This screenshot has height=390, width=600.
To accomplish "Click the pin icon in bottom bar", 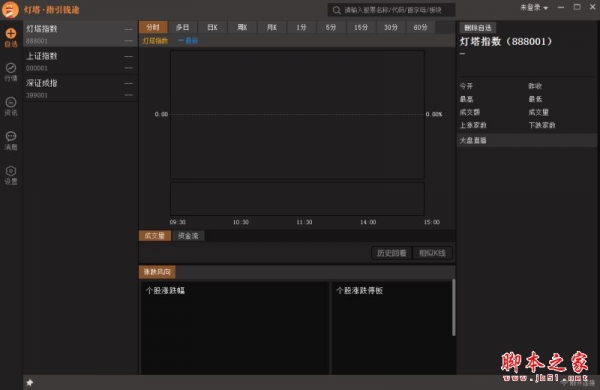I will coord(29,382).
